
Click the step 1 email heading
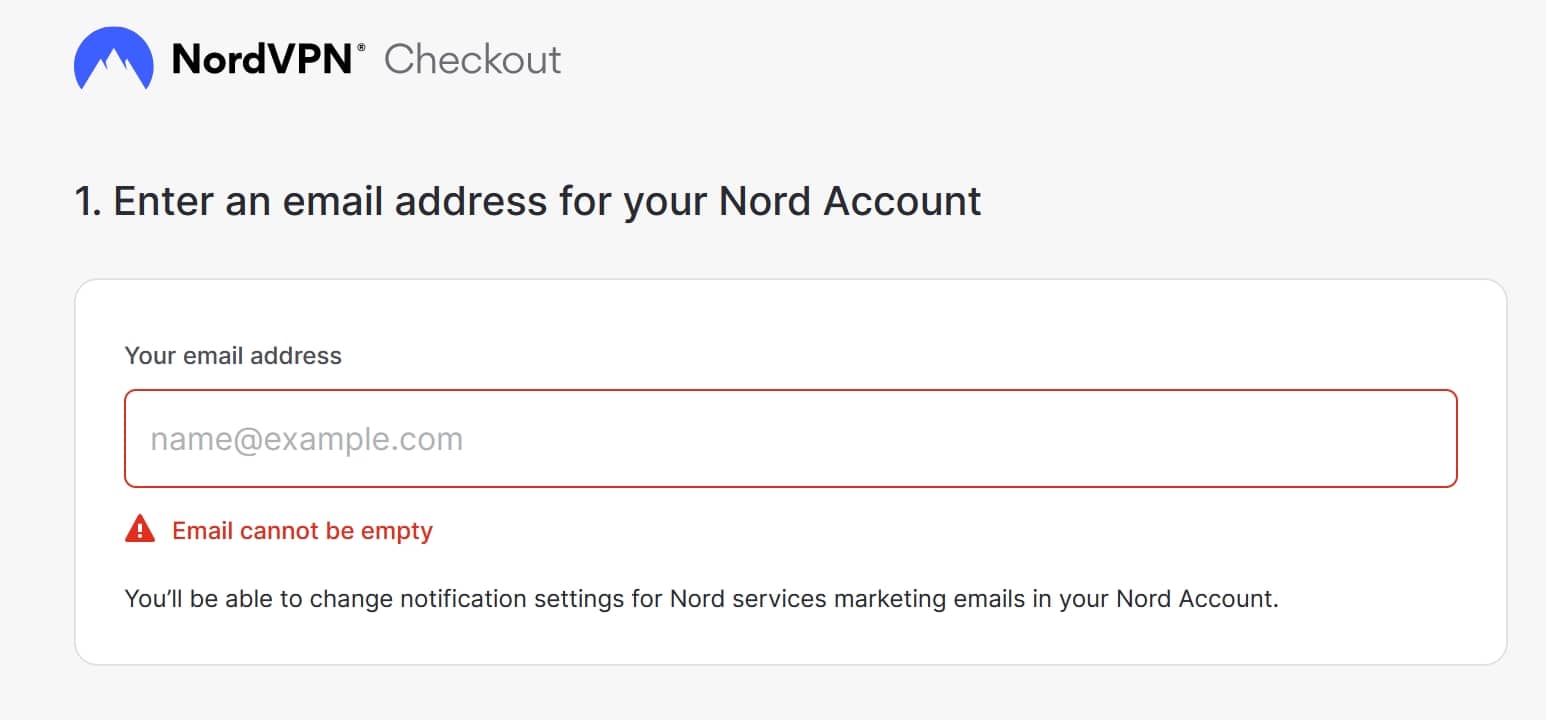point(528,201)
